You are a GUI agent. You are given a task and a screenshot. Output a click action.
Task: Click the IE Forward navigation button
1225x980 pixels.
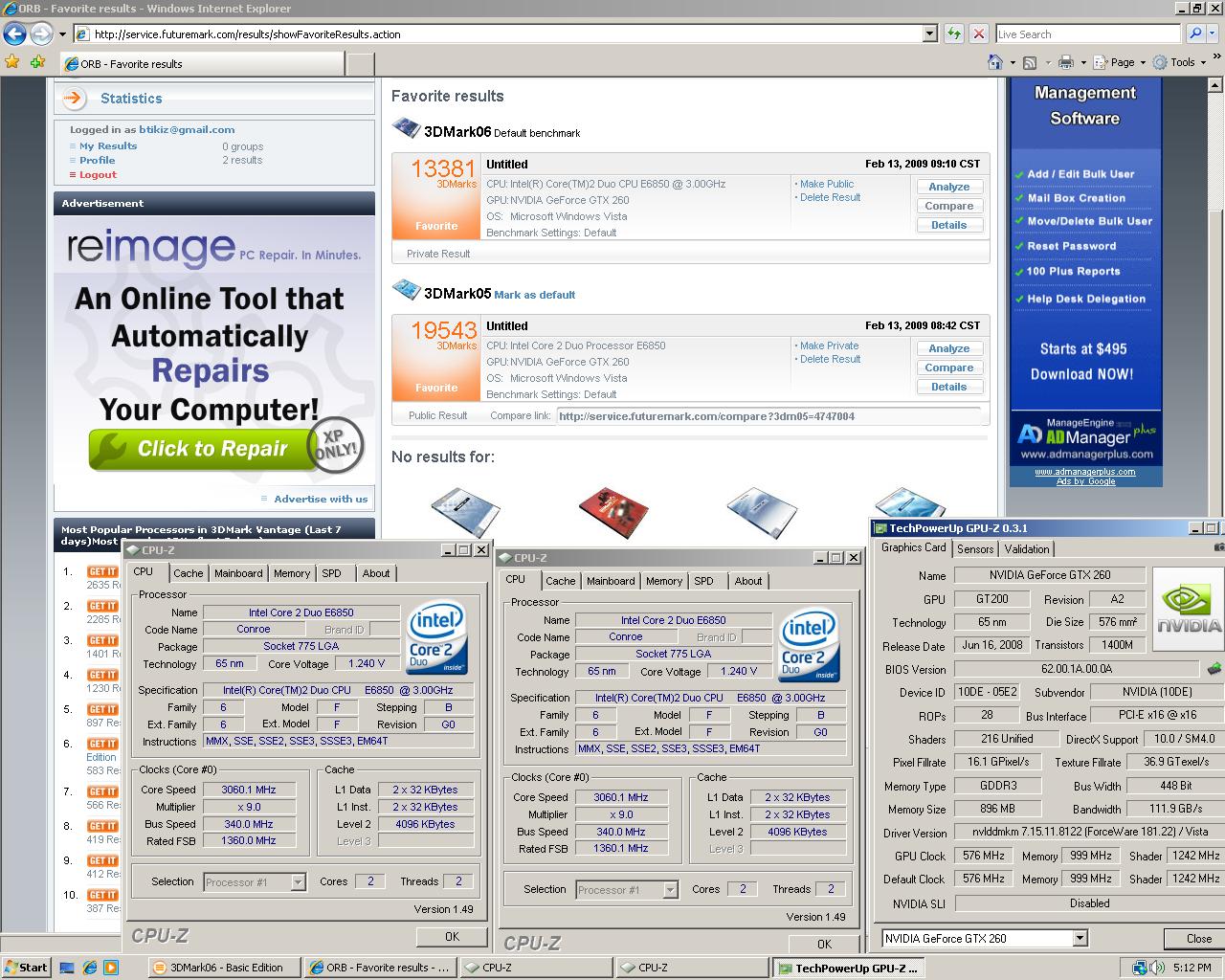tap(41, 34)
